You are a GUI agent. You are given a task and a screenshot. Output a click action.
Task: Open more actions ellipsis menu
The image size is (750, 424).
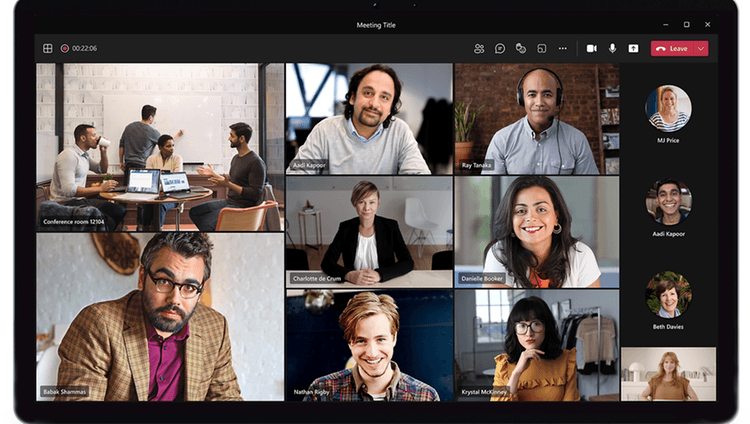point(563,48)
